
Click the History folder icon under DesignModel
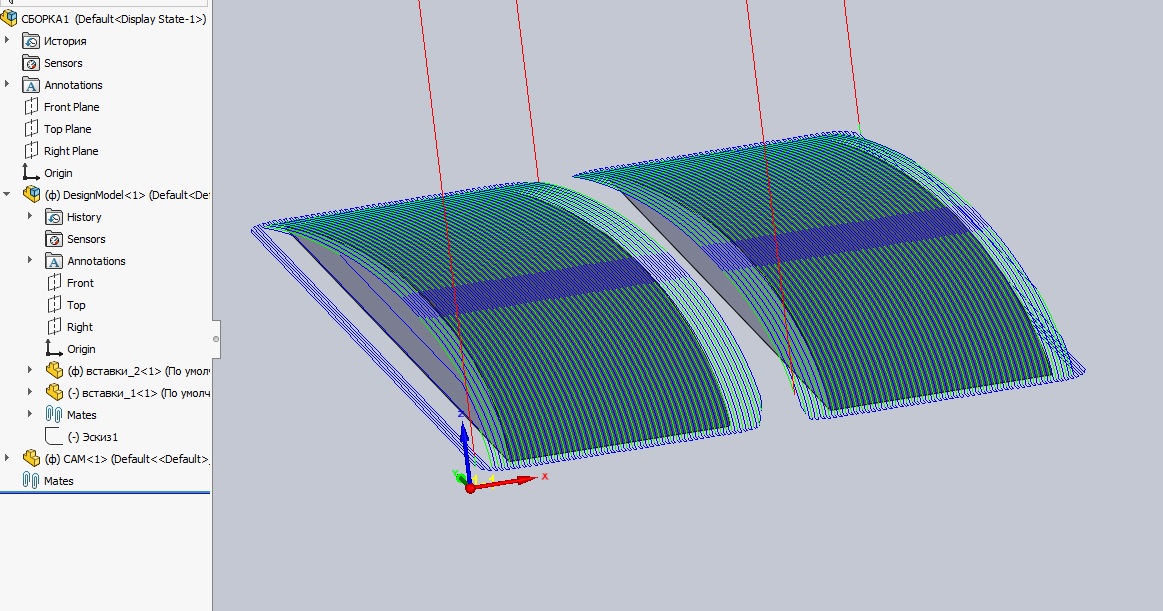click(54, 217)
